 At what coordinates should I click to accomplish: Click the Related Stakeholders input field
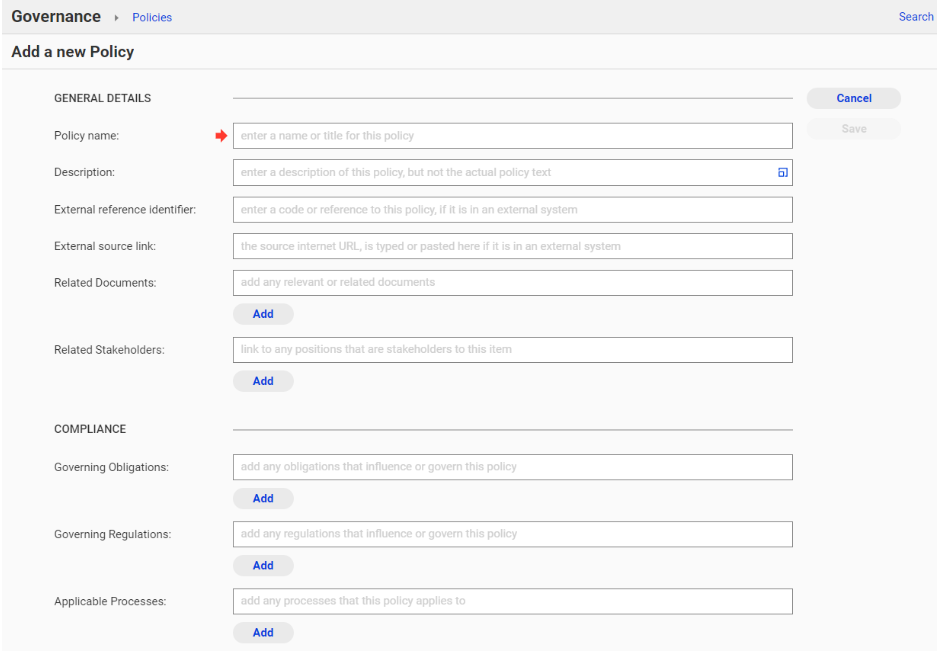512,349
